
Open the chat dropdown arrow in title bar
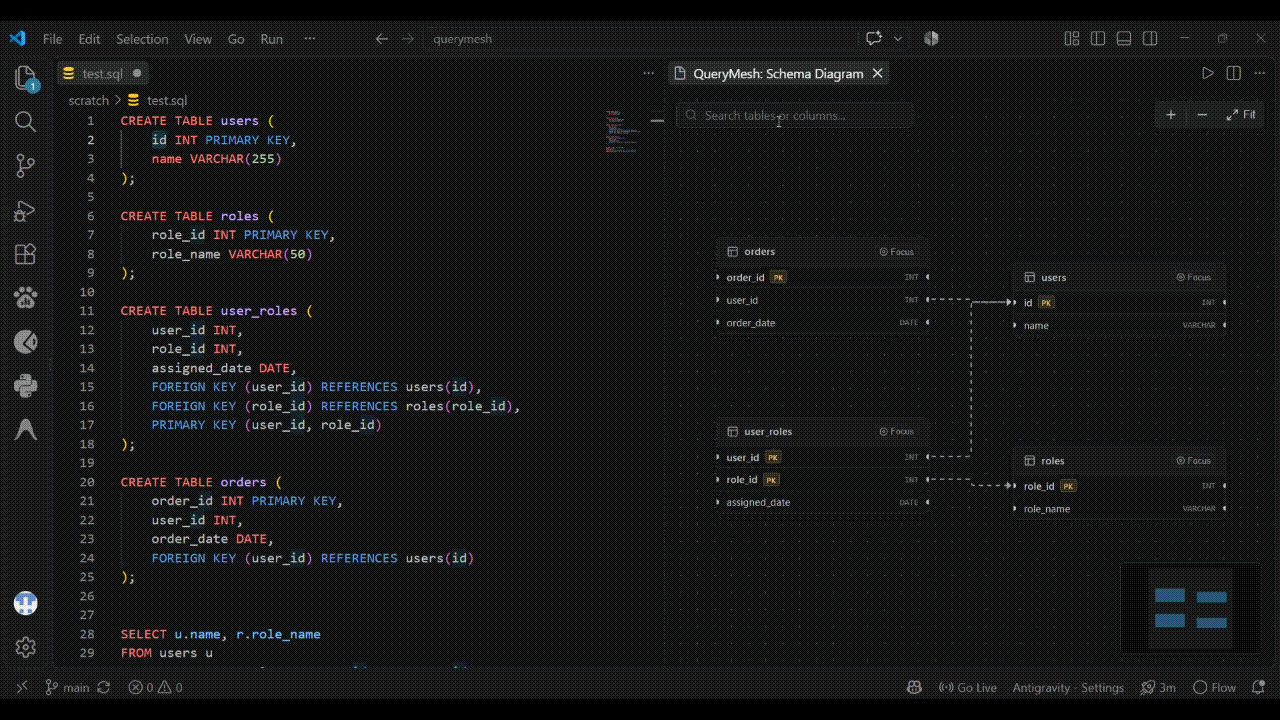pos(898,39)
